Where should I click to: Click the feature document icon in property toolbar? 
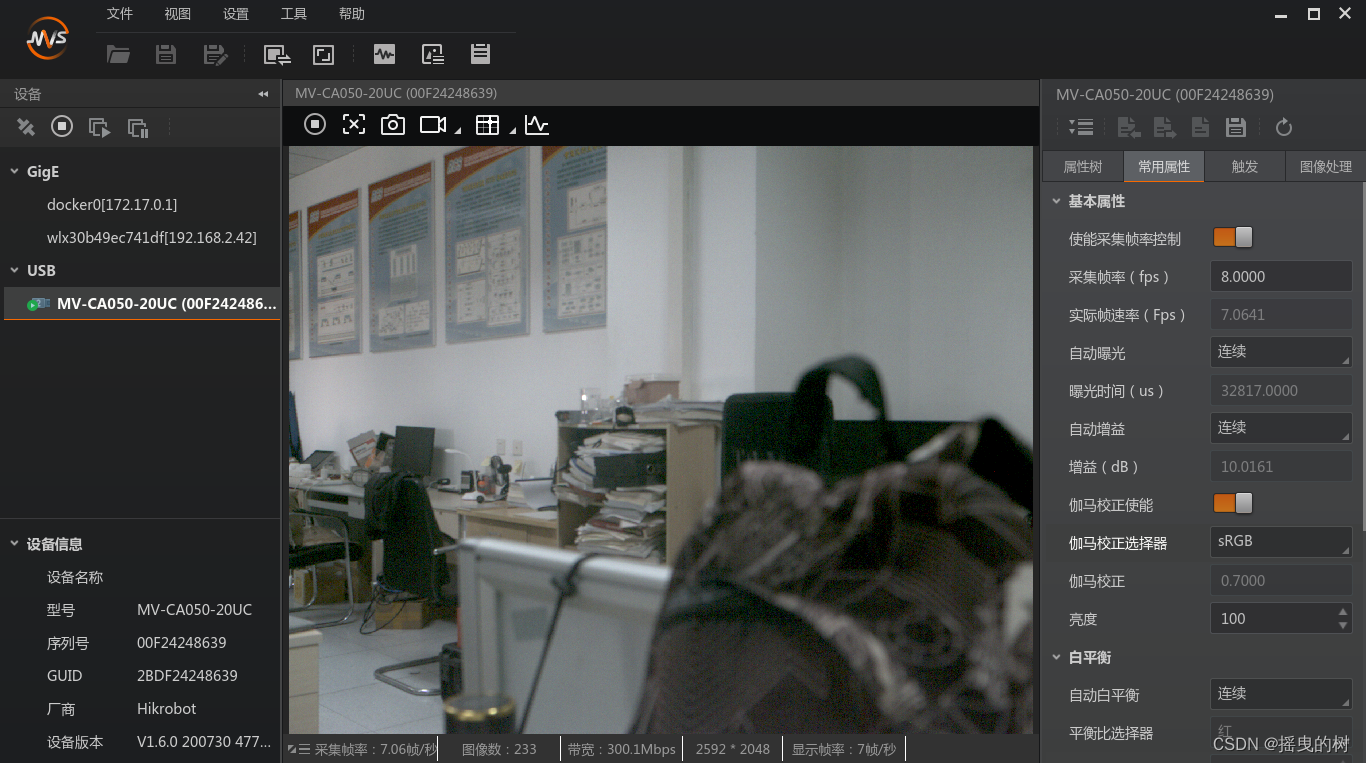click(1200, 127)
